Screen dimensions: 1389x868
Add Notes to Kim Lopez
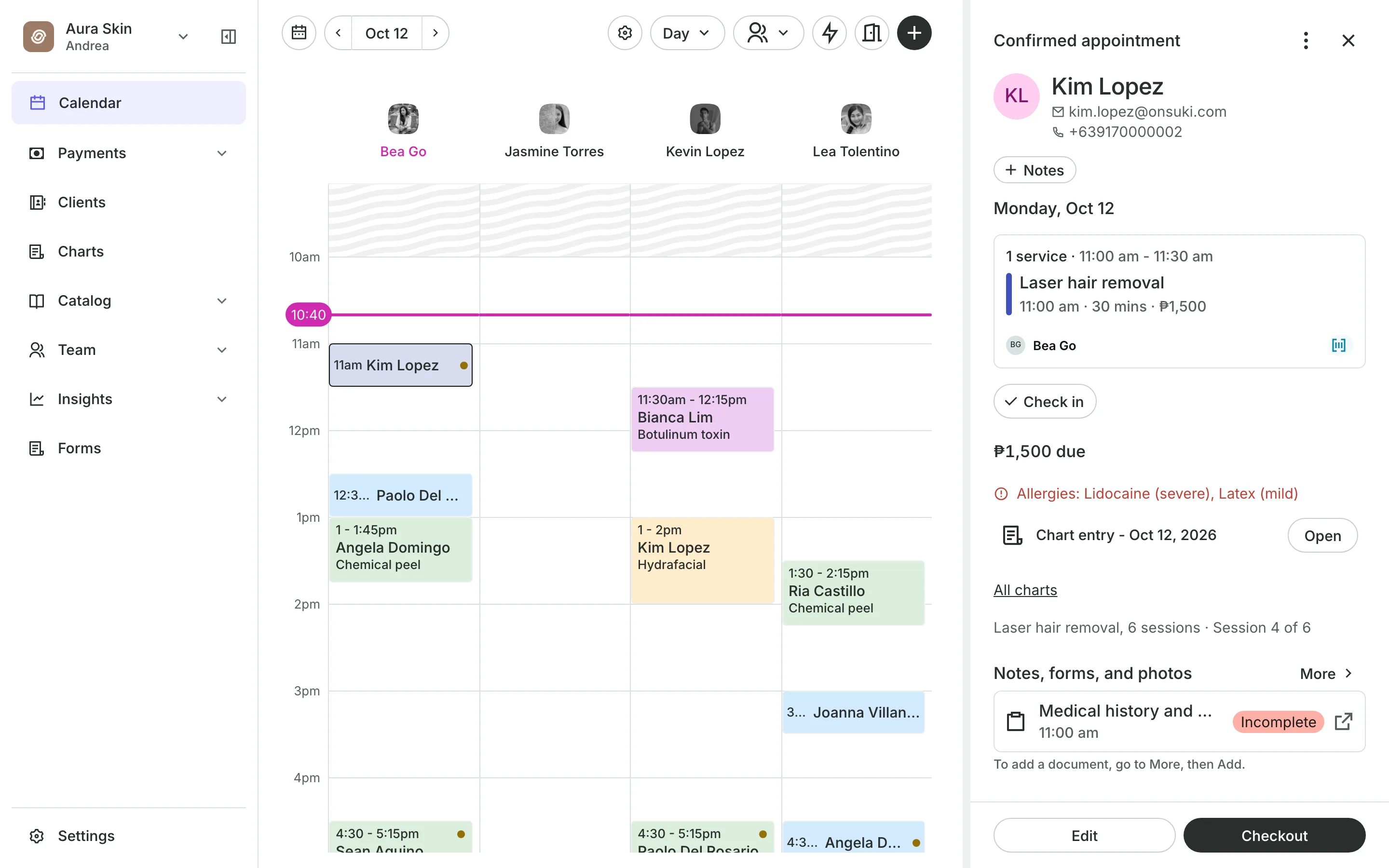(x=1035, y=170)
